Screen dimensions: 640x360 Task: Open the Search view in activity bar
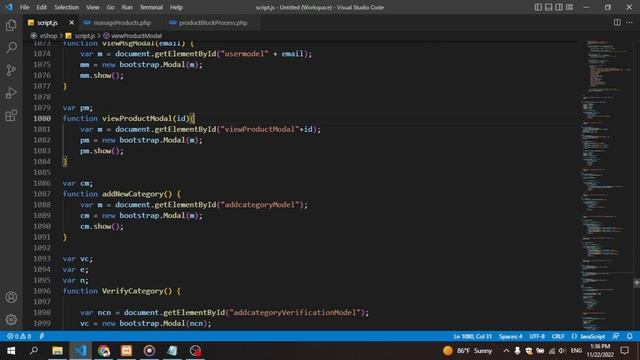pos(11,48)
